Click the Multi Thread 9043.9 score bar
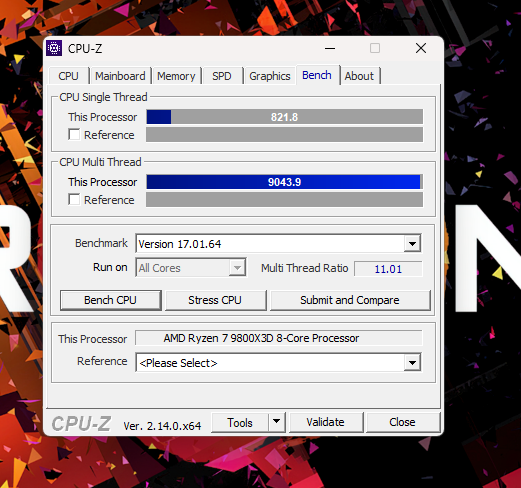Viewport: 521px width, 488px height. coord(285,182)
